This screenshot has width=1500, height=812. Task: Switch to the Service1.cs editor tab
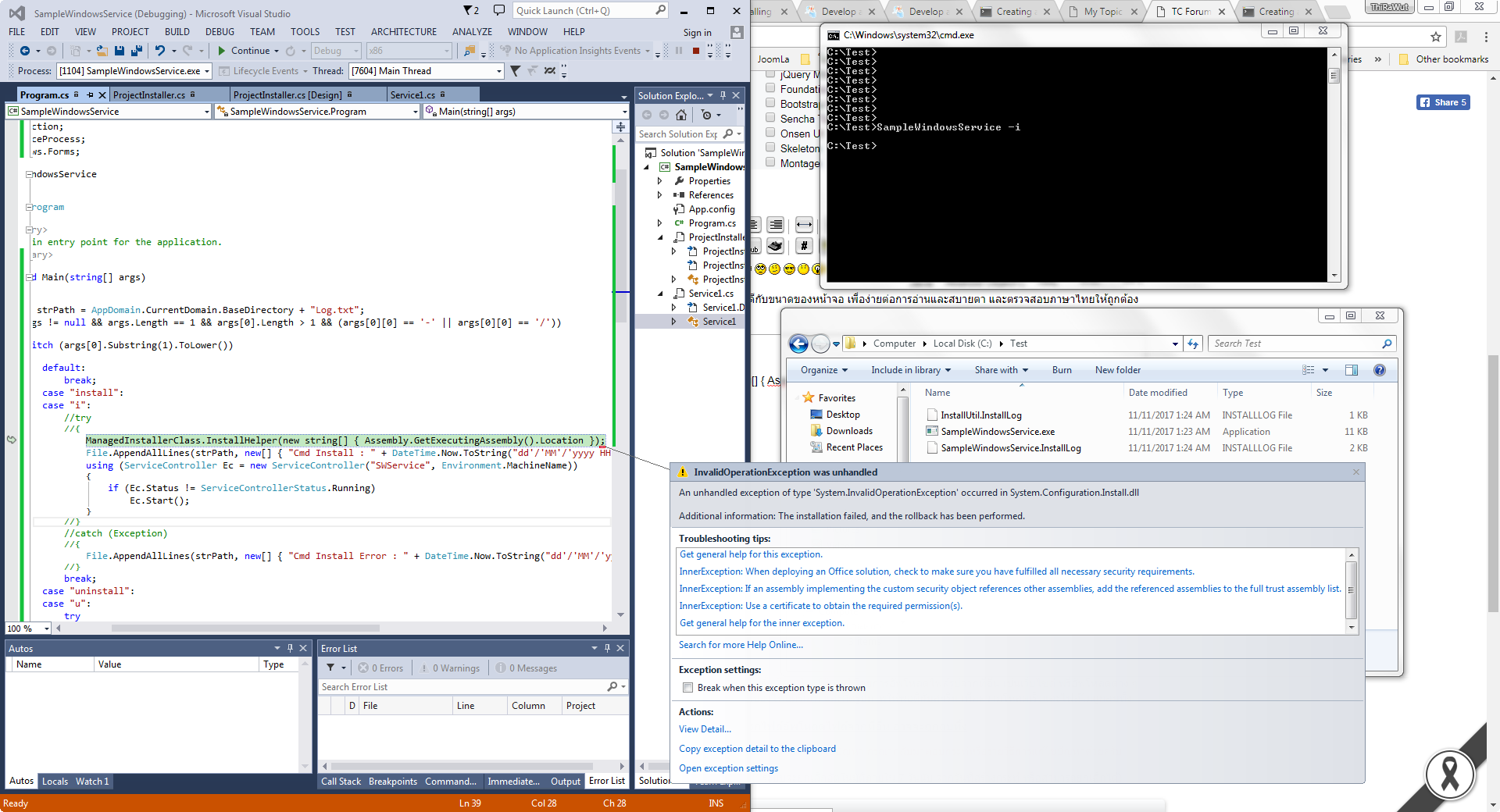click(x=412, y=95)
